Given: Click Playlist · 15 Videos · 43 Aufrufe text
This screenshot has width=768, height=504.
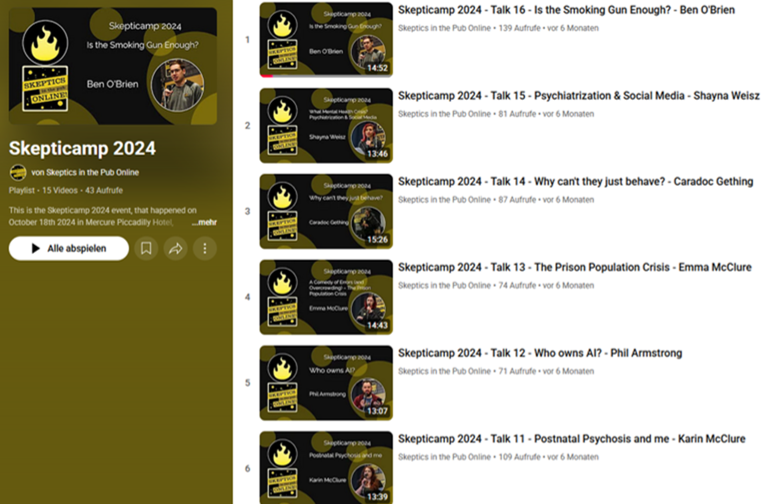Looking at the screenshot, I should 66,190.
